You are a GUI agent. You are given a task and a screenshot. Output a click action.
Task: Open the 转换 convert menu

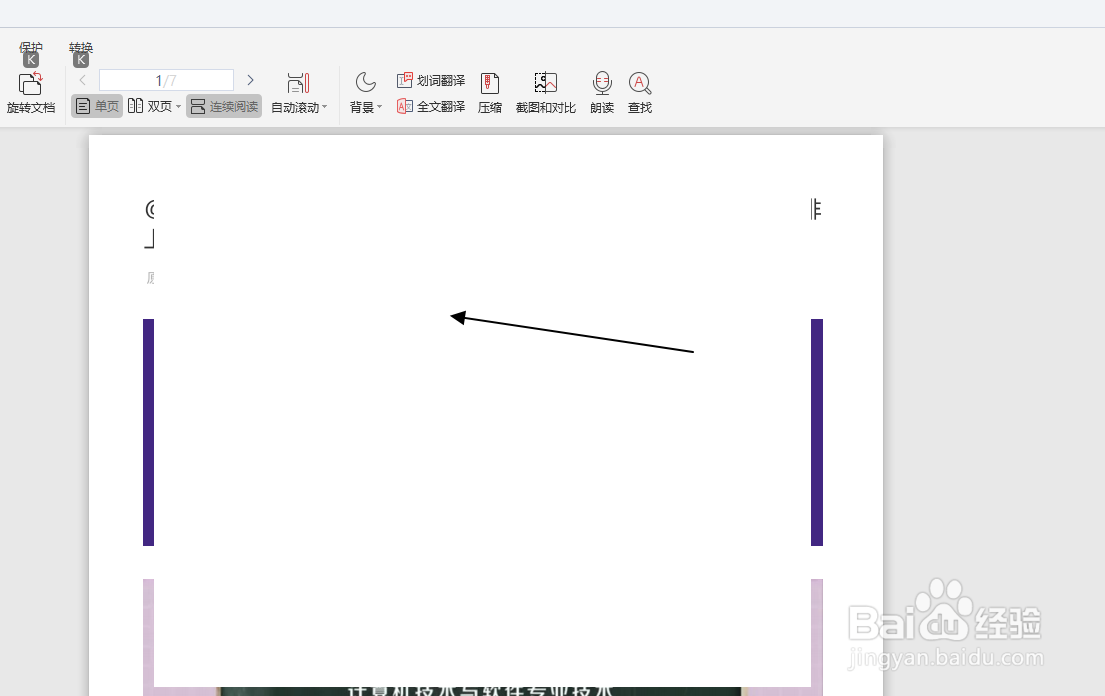pos(79,50)
